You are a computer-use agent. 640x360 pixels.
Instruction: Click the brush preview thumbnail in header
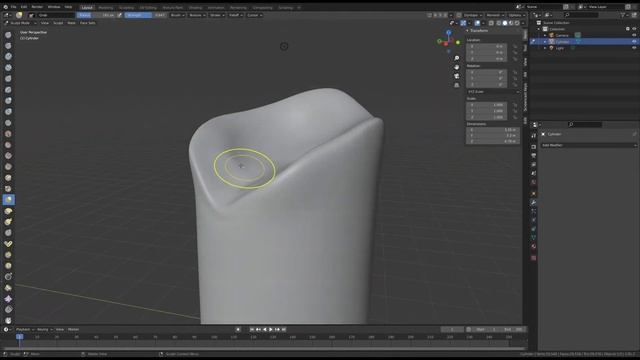tap(19, 15)
